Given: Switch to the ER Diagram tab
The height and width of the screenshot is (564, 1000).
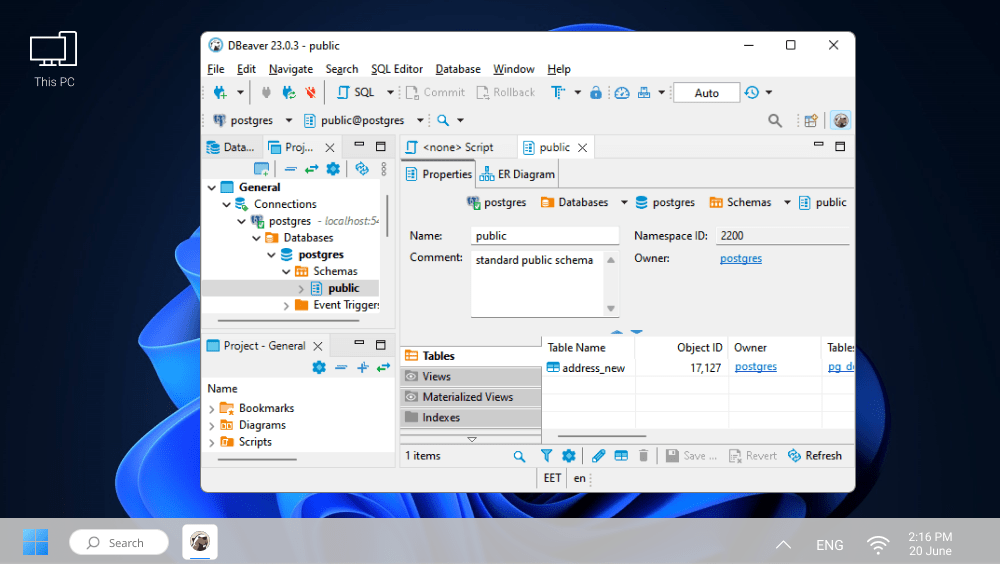Looking at the screenshot, I should [517, 174].
